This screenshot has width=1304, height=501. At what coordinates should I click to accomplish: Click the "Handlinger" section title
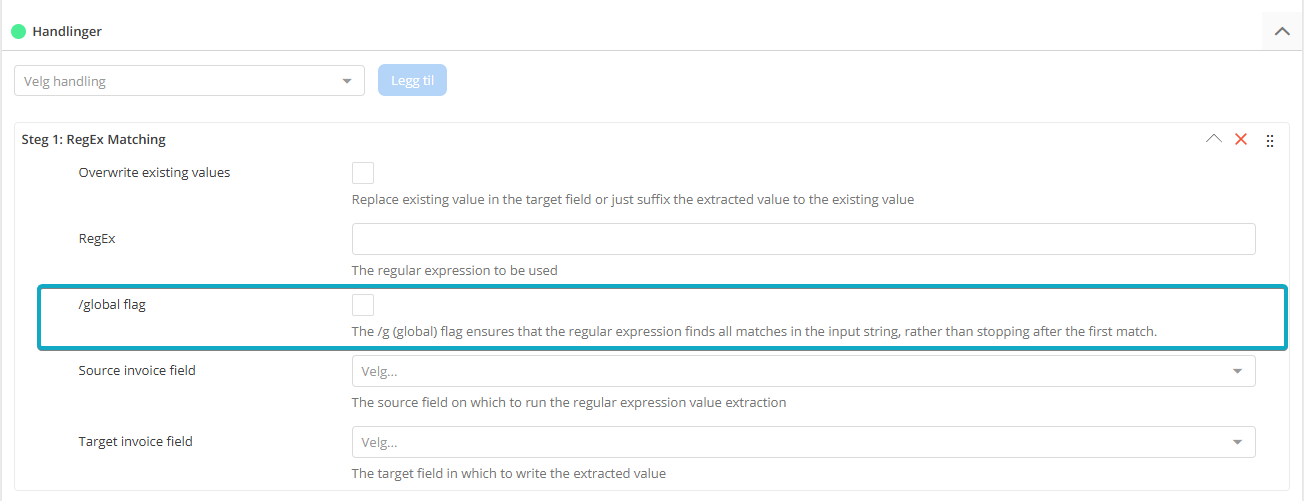67,31
